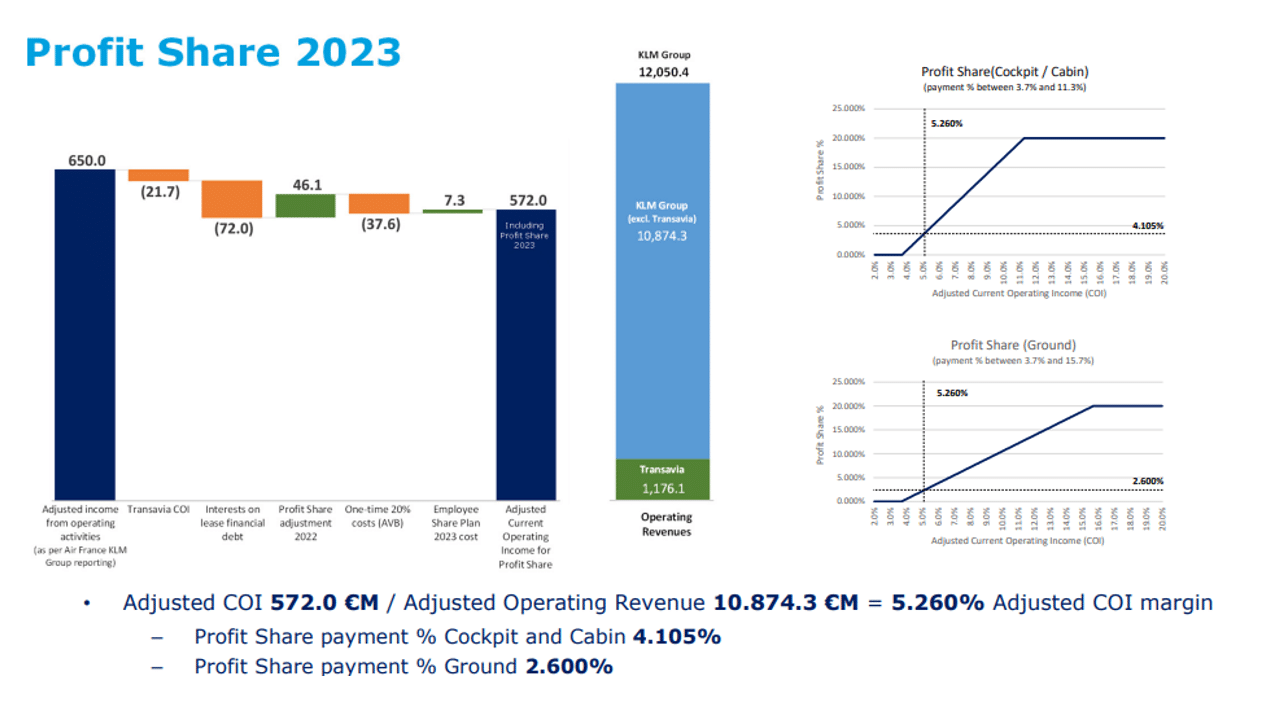The height and width of the screenshot is (717, 1273).
Task: Click 'Adjusted Current Operating Income for Profit Share' label
Action: [x=526, y=537]
